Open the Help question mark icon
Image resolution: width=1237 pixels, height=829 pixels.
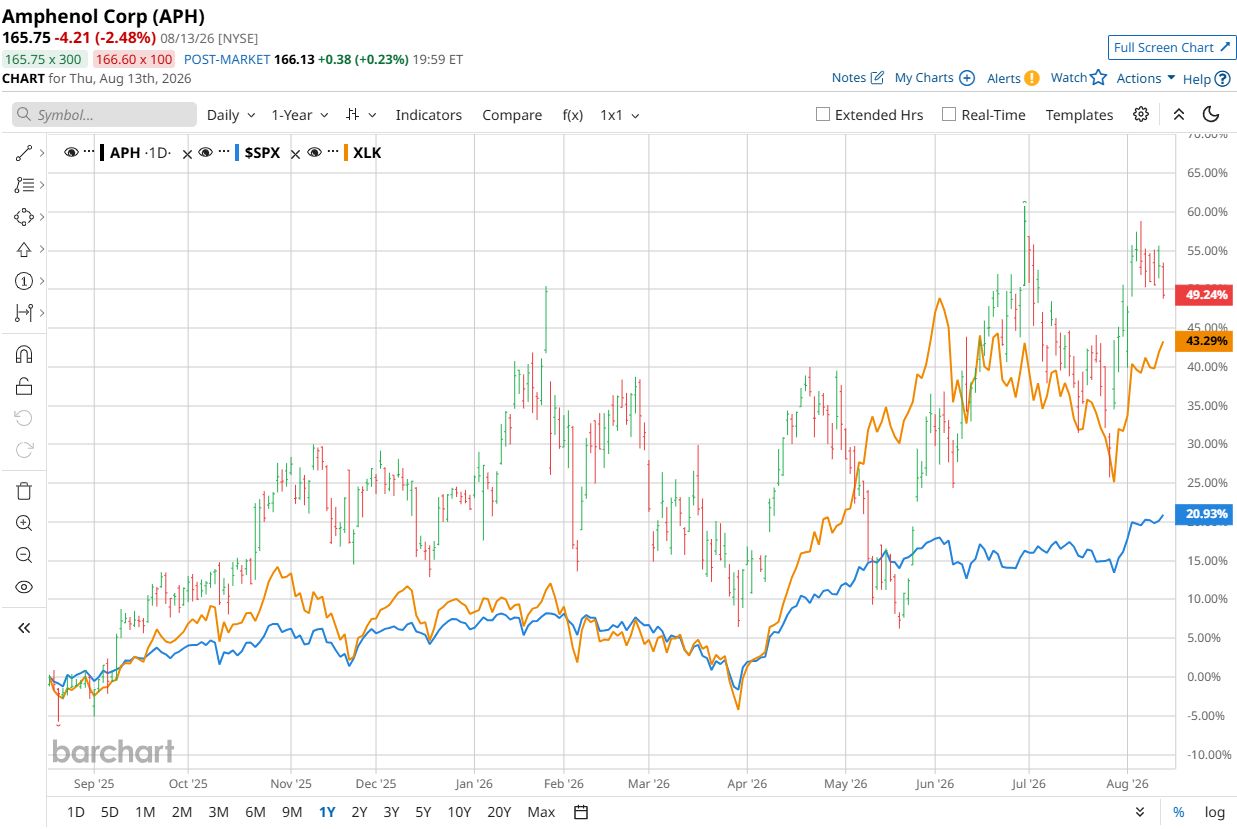click(x=1222, y=78)
